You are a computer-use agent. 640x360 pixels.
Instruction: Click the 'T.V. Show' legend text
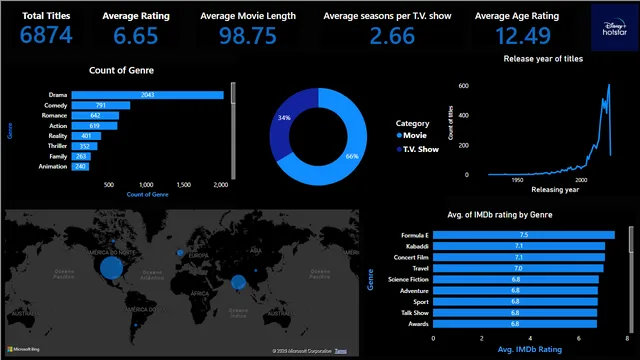pyautogui.click(x=421, y=149)
